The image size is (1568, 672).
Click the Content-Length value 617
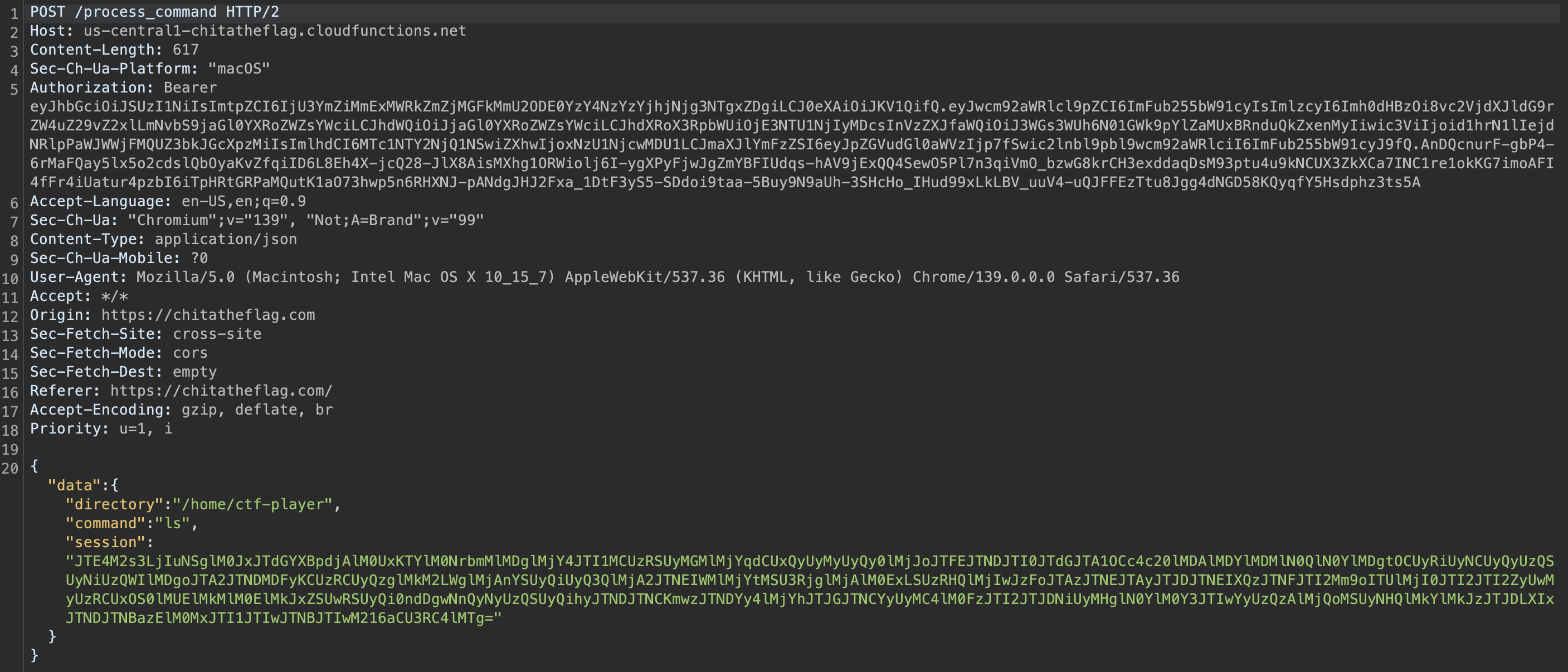[x=186, y=49]
